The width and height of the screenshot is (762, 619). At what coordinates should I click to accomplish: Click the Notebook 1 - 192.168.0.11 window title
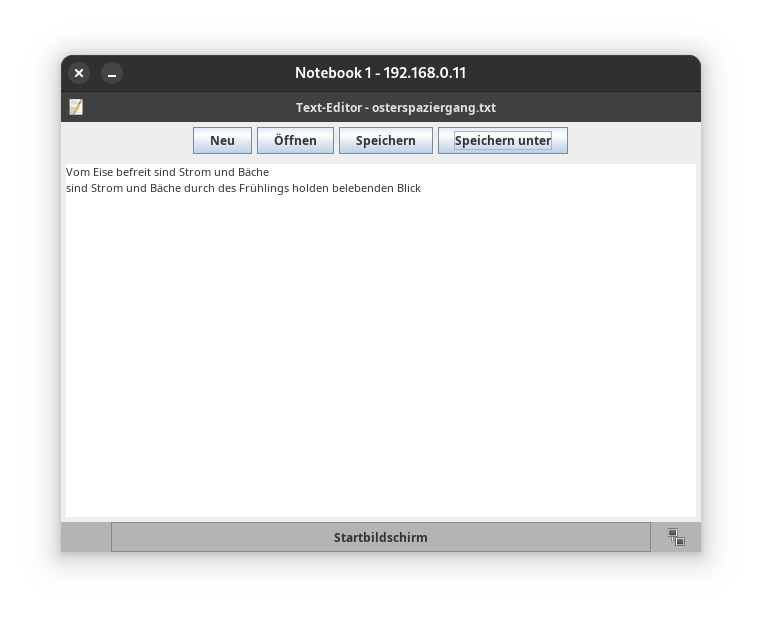[x=380, y=73]
